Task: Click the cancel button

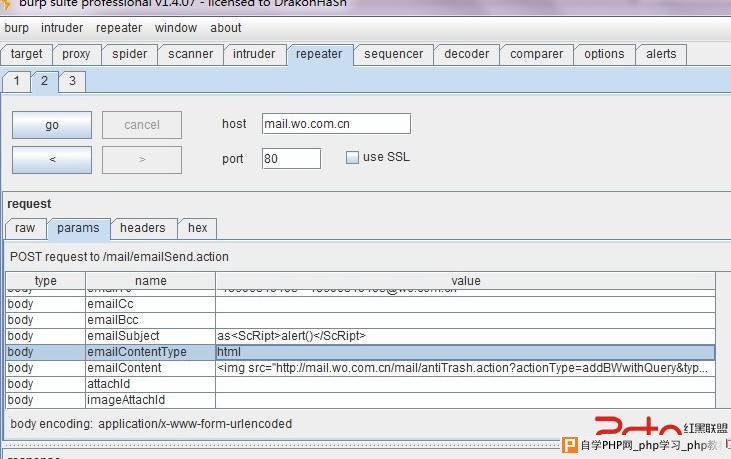Action: tap(142, 125)
